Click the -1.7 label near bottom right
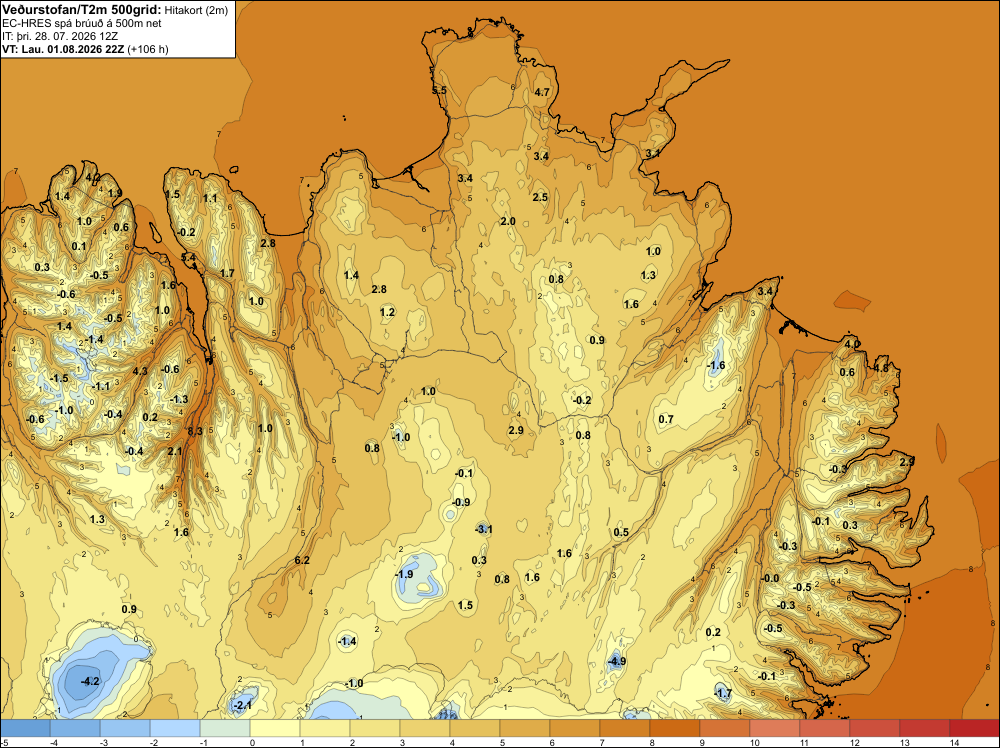This screenshot has height=748, width=1000. (x=723, y=693)
